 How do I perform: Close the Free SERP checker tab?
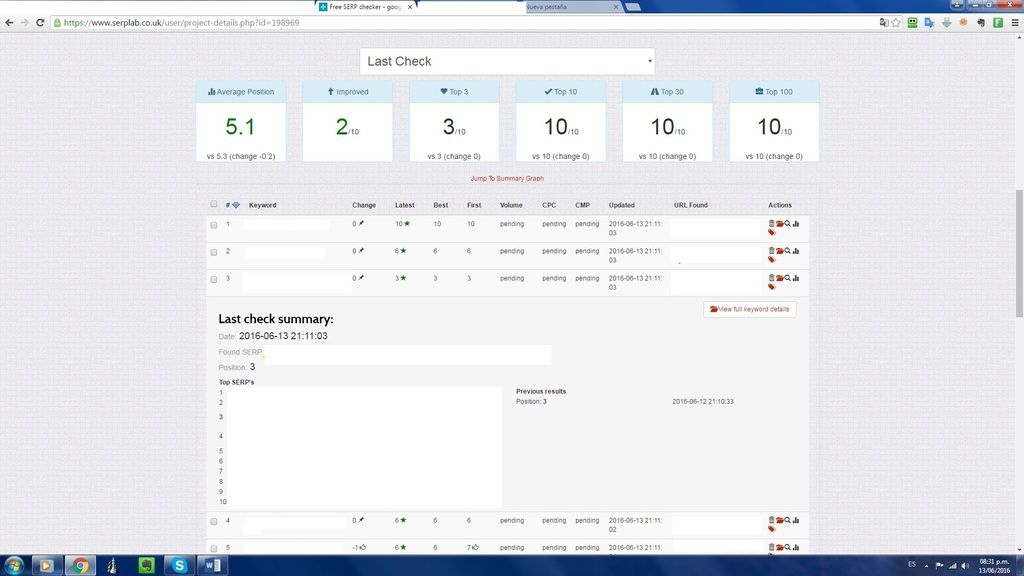pyautogui.click(x=410, y=7)
